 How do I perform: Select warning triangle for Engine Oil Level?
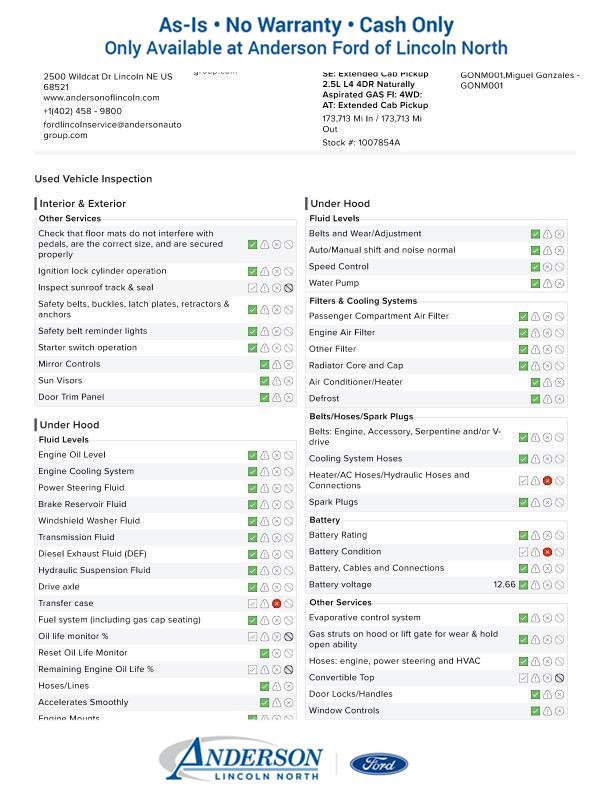click(265, 455)
